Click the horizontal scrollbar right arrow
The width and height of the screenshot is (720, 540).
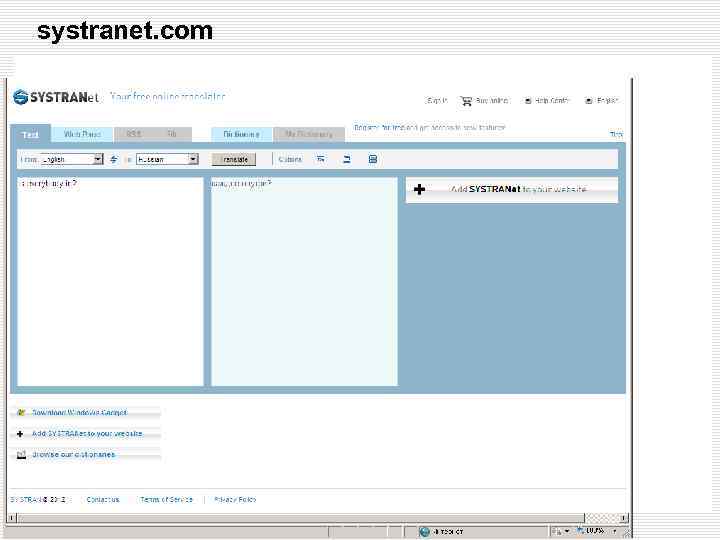coord(623,518)
